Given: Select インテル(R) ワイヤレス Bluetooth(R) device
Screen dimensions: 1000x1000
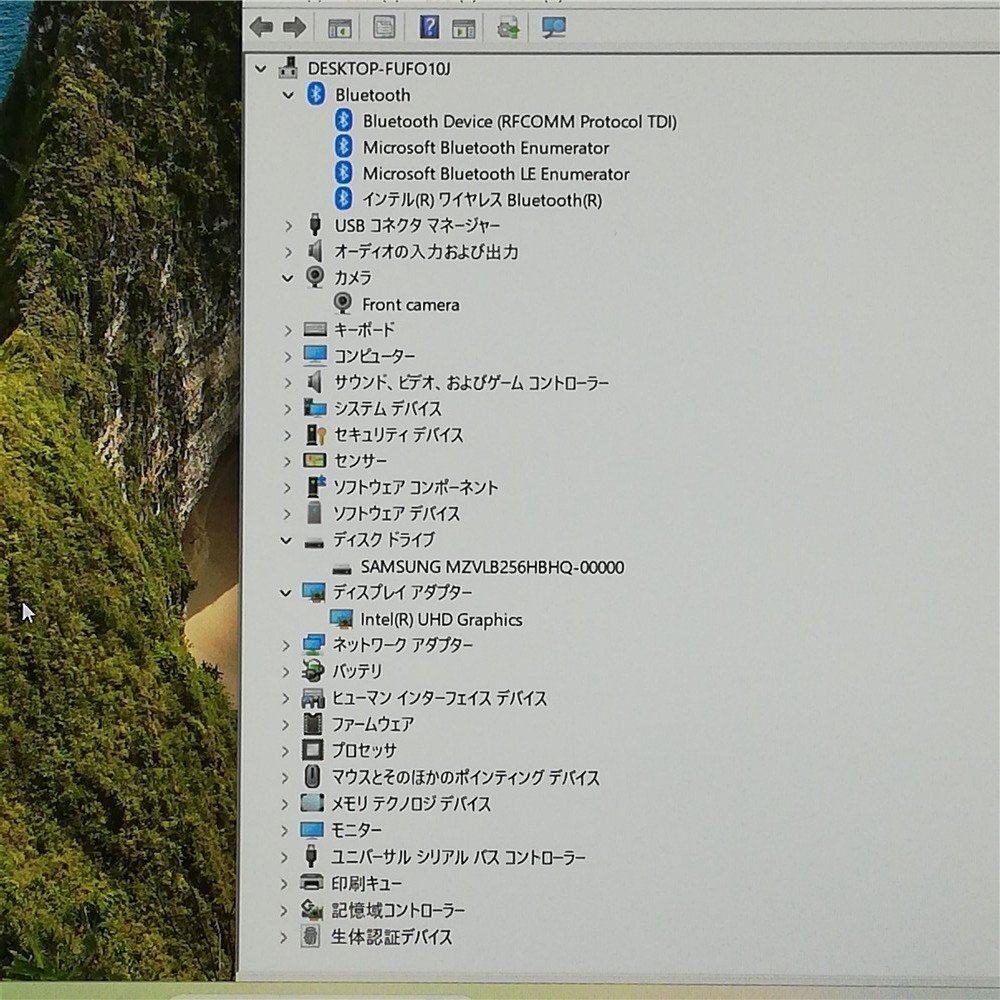Looking at the screenshot, I should (x=482, y=200).
